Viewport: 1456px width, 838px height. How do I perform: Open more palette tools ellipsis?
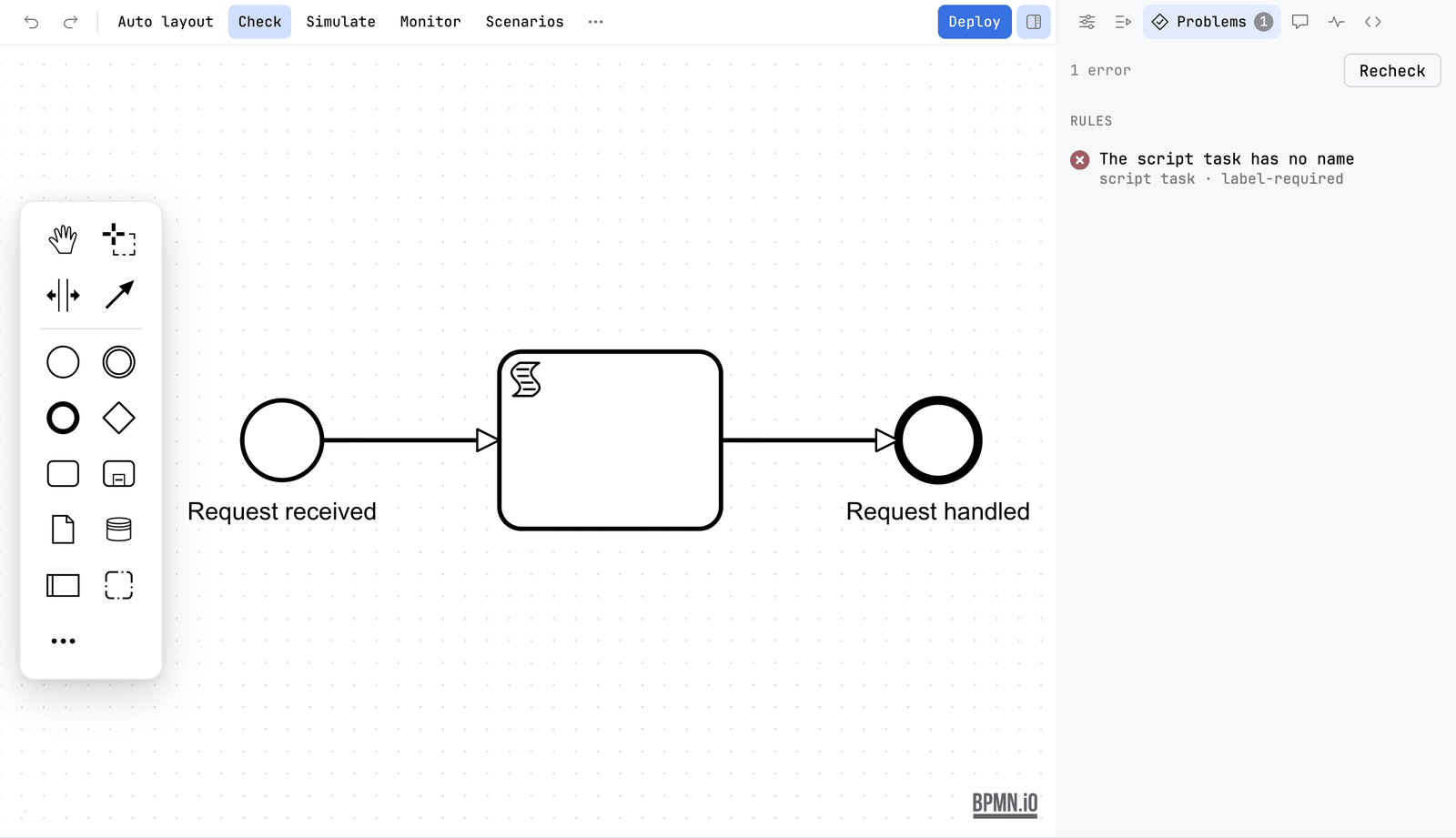click(x=63, y=641)
